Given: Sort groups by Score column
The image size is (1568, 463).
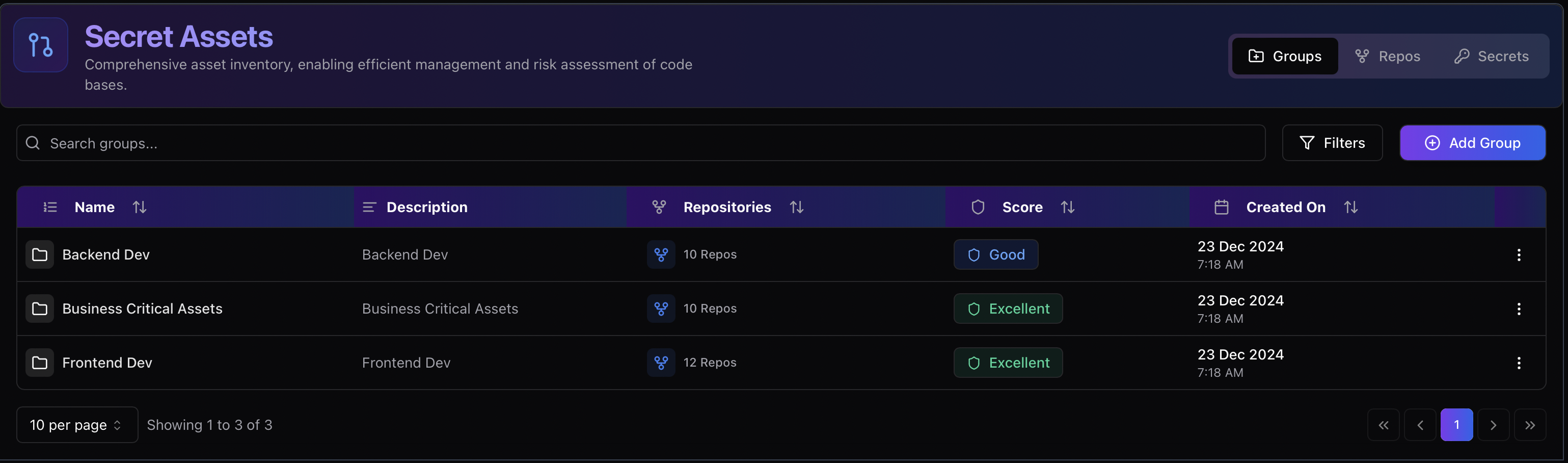Looking at the screenshot, I should [1067, 207].
